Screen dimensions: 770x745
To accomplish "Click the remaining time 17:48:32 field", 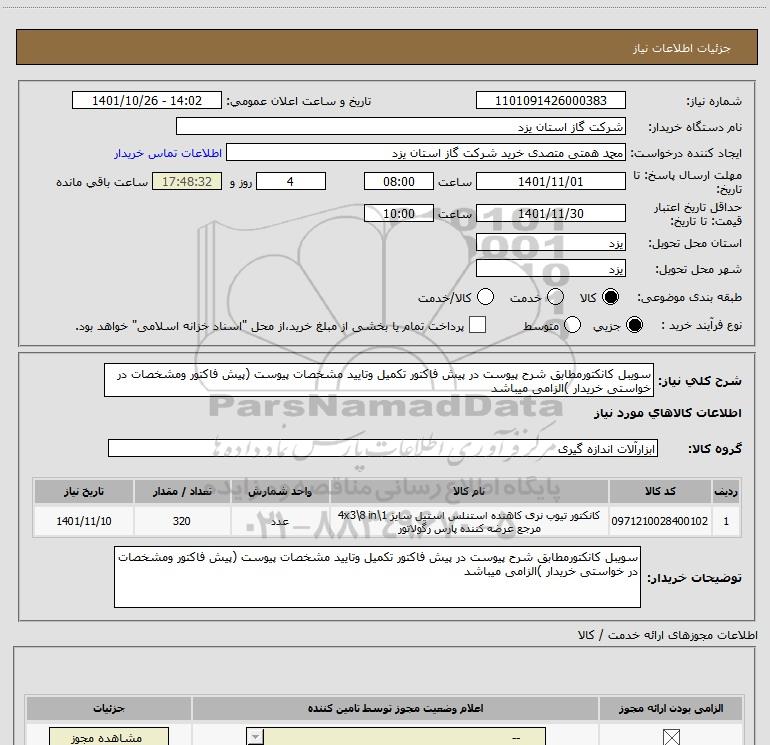I will [187, 181].
